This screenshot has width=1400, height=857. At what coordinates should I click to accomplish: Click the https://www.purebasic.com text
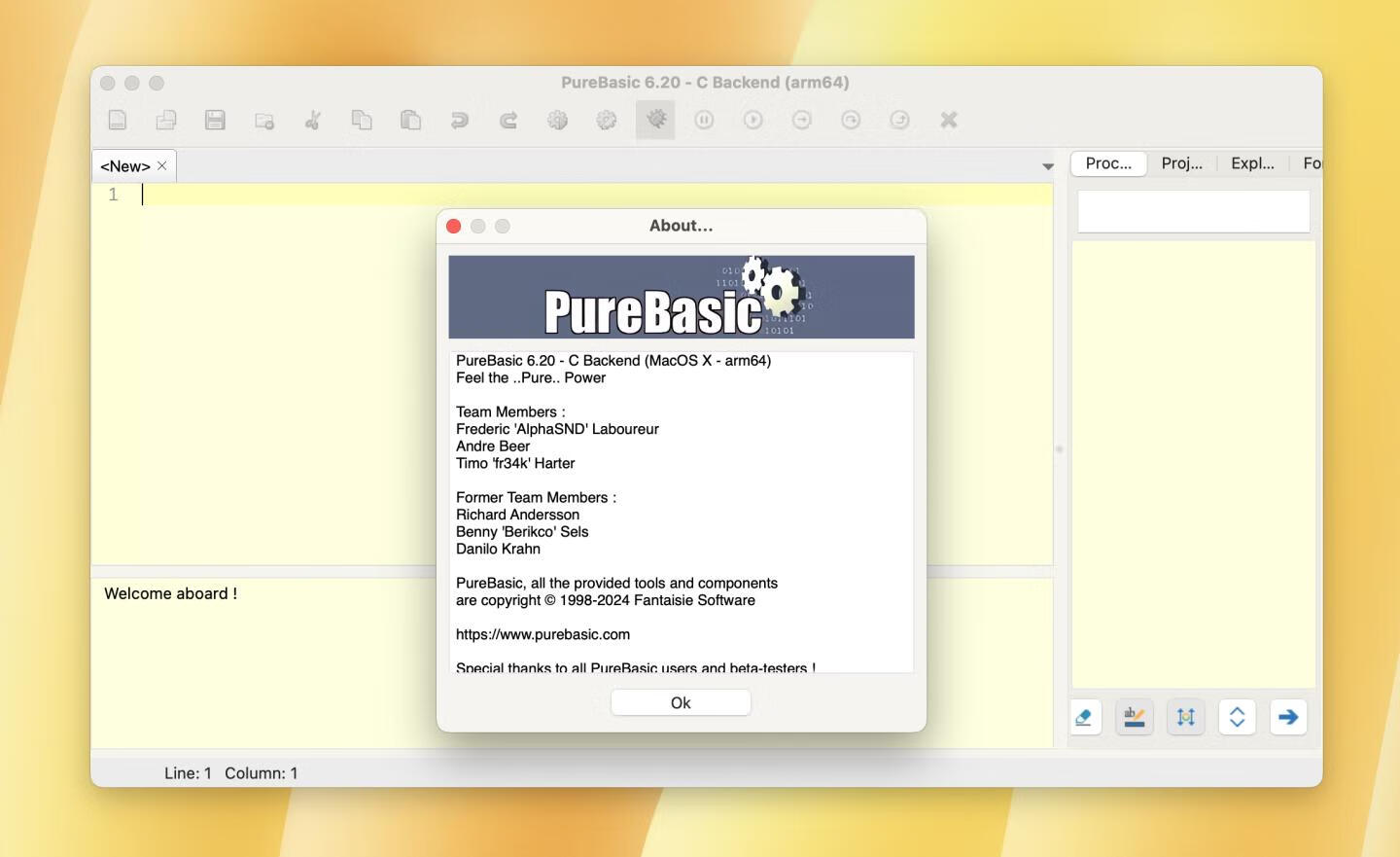[x=542, y=634]
